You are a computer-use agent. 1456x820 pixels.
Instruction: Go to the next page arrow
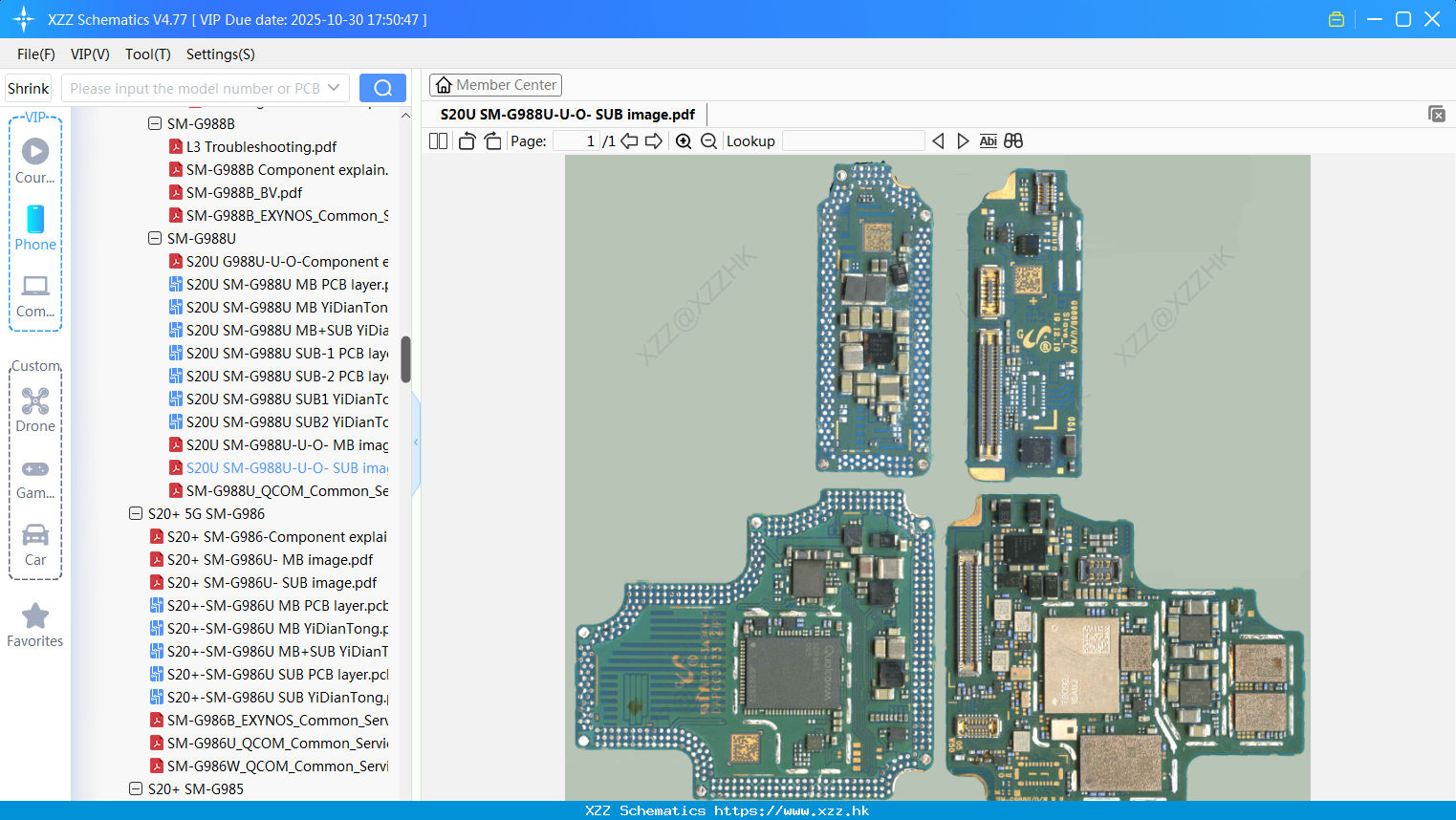[x=654, y=141]
